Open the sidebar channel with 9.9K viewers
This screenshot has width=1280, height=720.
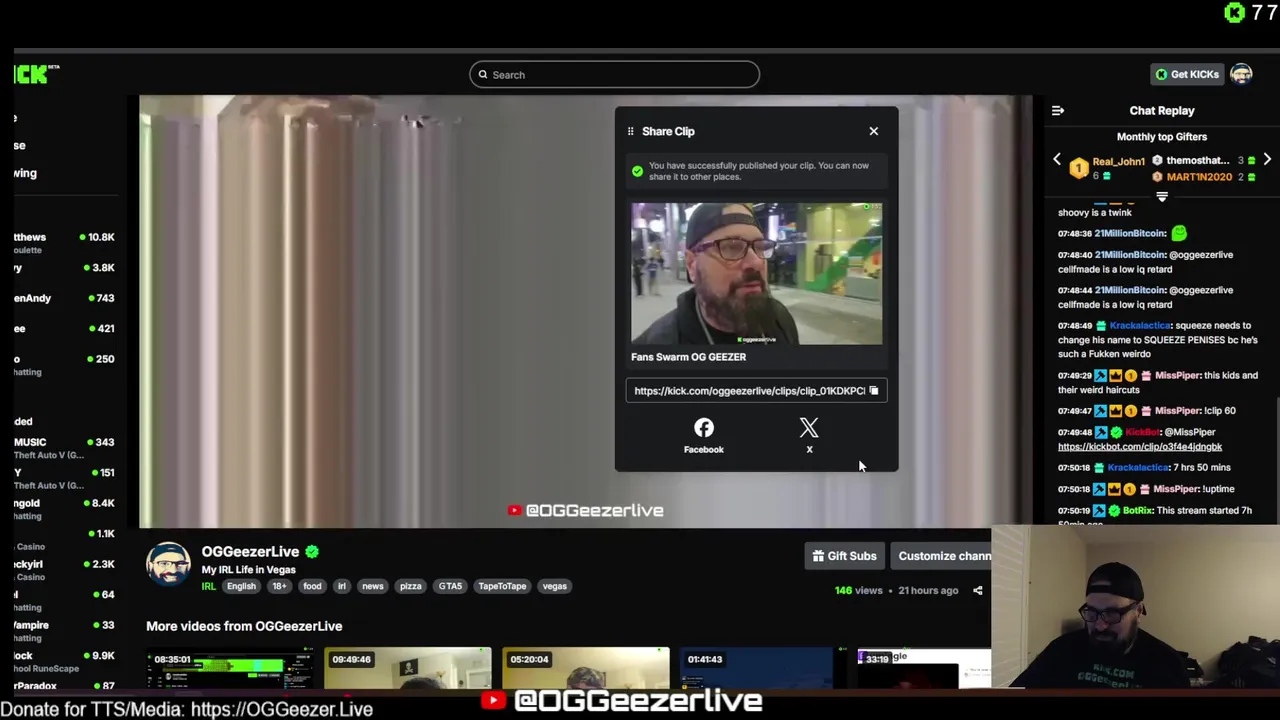[64, 661]
